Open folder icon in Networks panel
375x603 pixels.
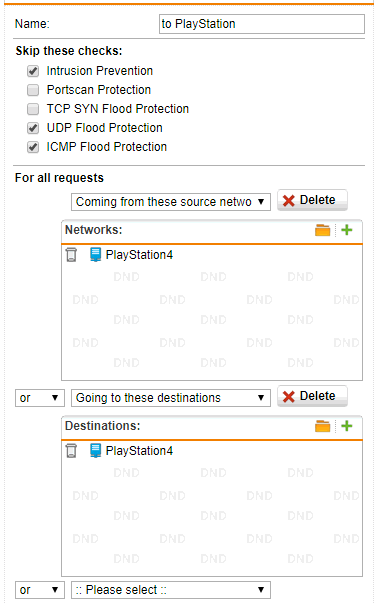[x=322, y=230]
